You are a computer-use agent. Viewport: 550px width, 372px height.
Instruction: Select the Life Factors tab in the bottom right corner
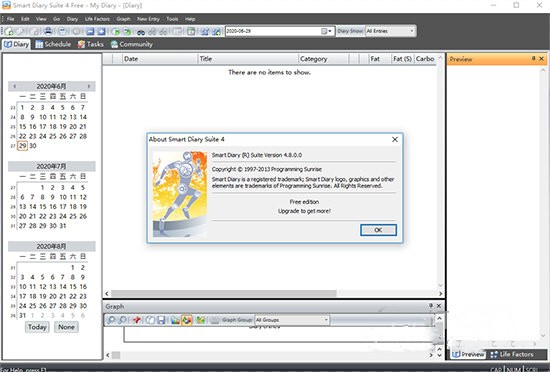tap(512, 354)
